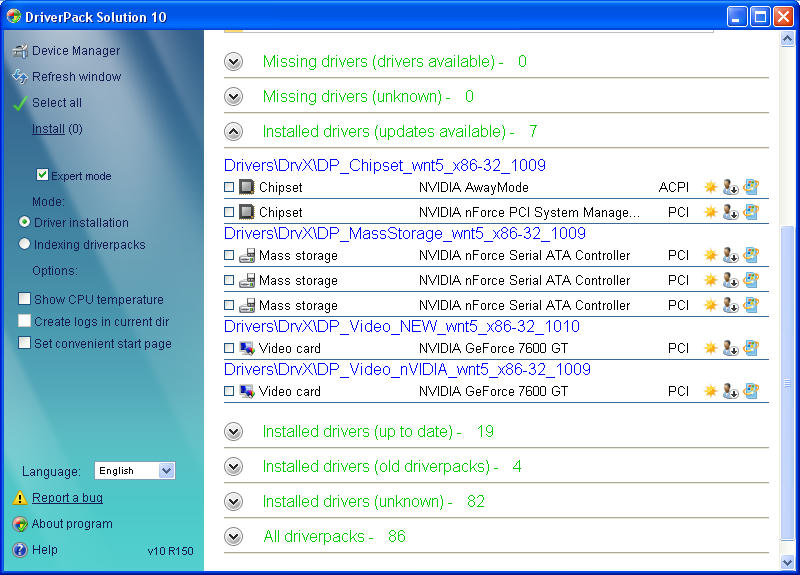Viewport: 800px width, 575px height.
Task: Expand Missing drivers (unknown) section arrow
Action: coord(234,96)
